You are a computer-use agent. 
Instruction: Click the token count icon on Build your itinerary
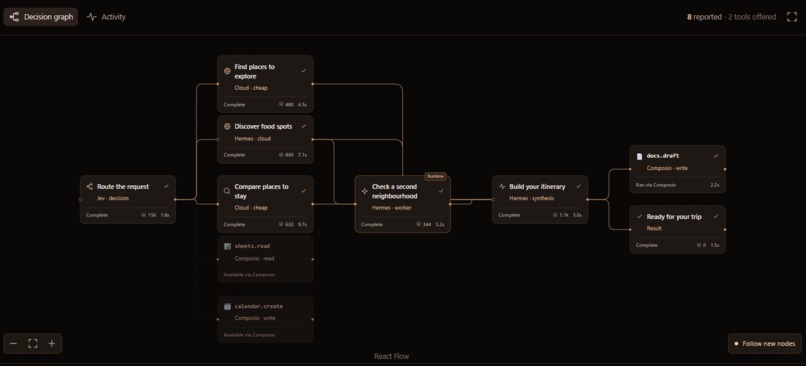[x=556, y=215]
